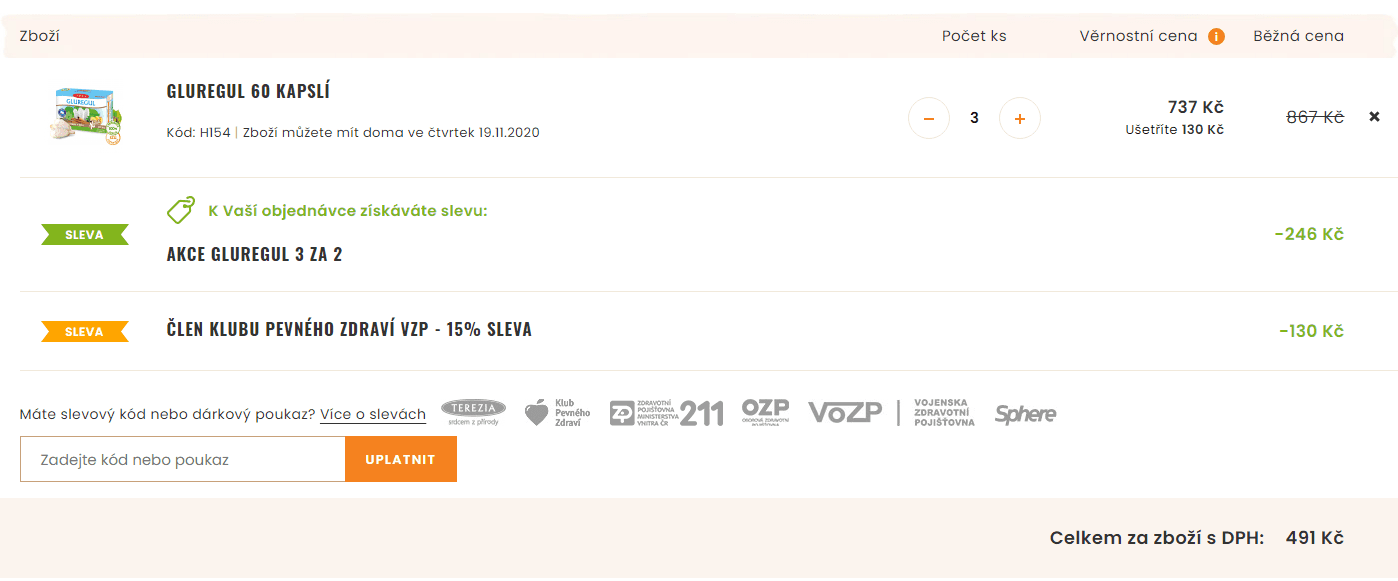Click the orange SLEVA badge for VZP discount
Image resolution: width=1398 pixels, height=581 pixels.
point(85,330)
